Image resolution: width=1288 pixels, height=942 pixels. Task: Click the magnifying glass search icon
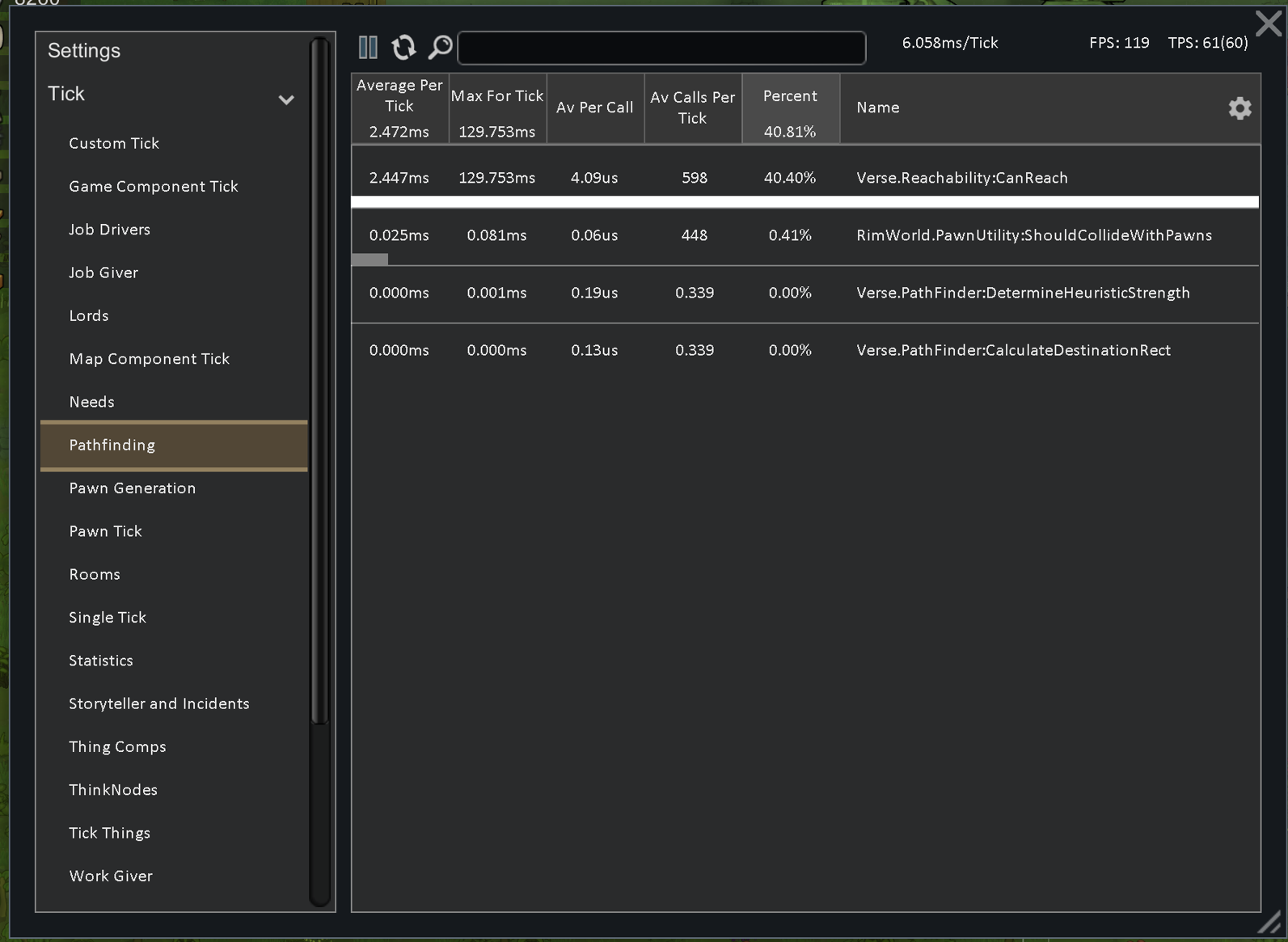click(x=441, y=47)
